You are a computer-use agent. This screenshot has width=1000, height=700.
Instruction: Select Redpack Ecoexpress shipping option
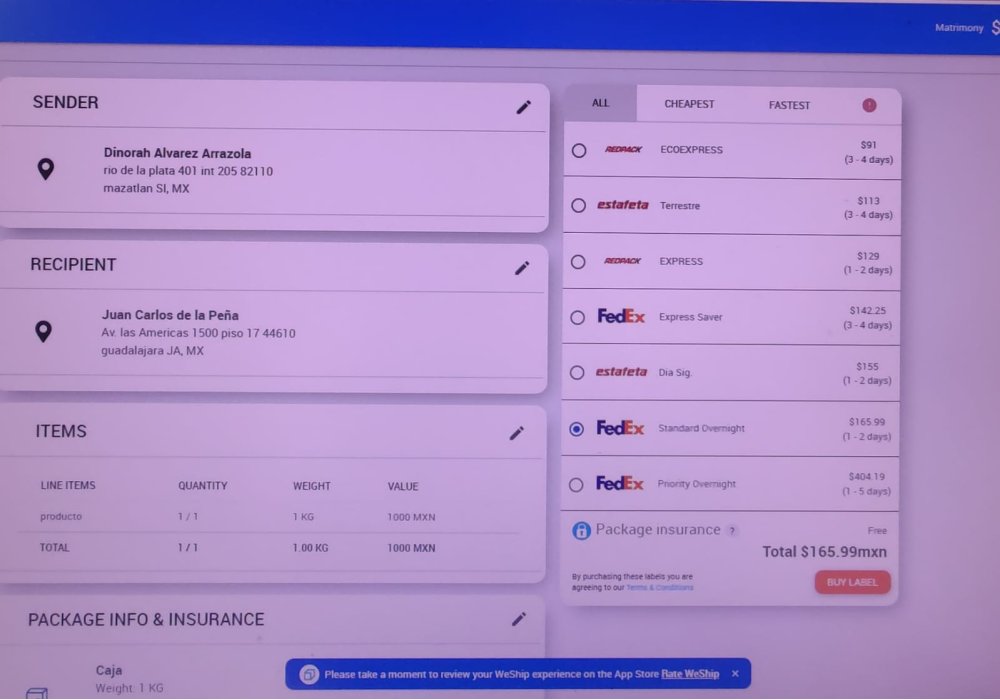[x=579, y=150]
